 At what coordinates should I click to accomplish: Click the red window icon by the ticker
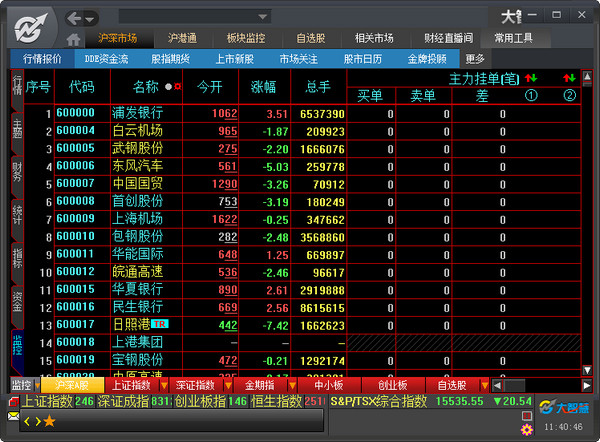point(13,401)
